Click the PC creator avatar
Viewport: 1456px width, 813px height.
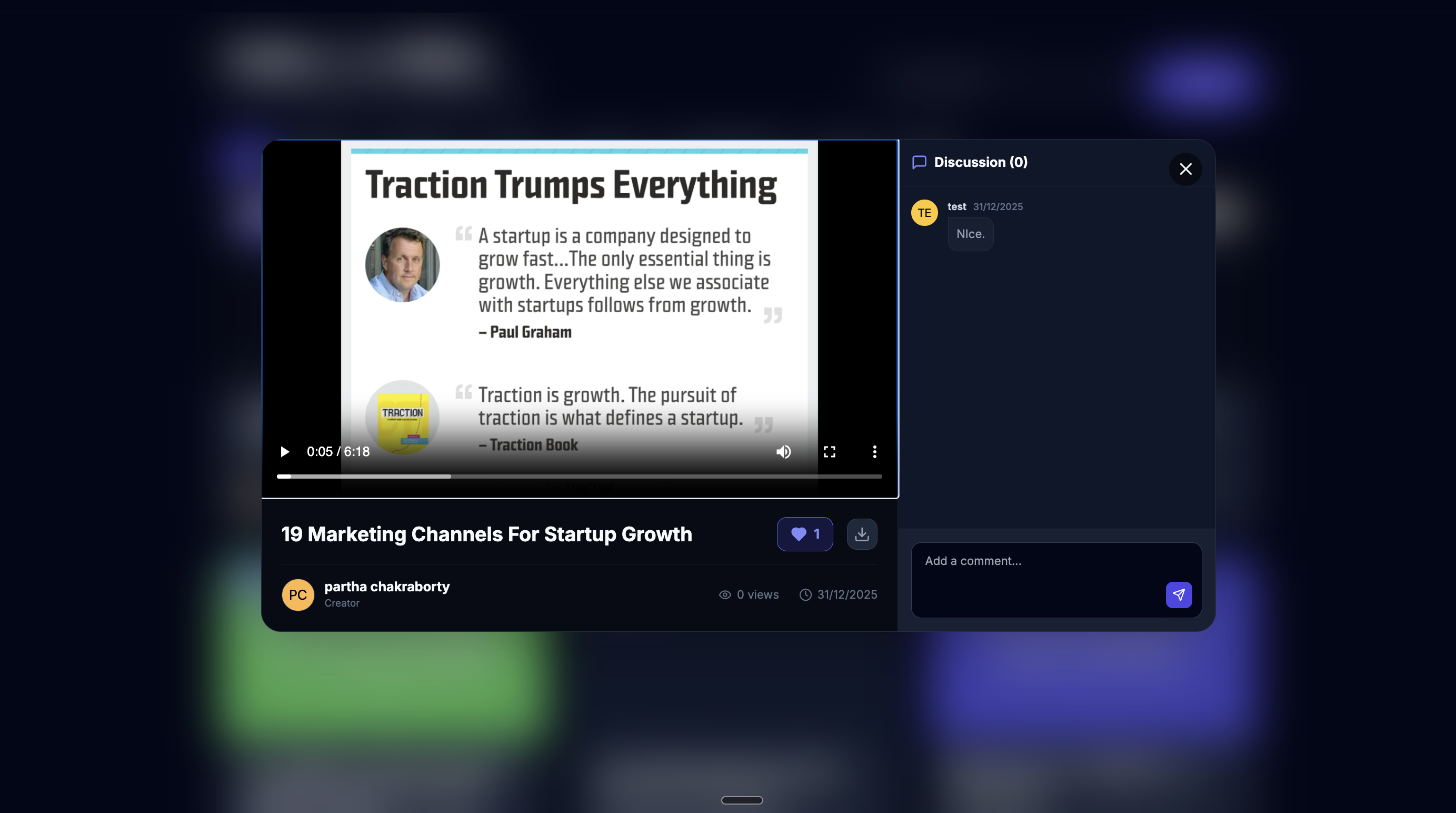click(x=298, y=595)
